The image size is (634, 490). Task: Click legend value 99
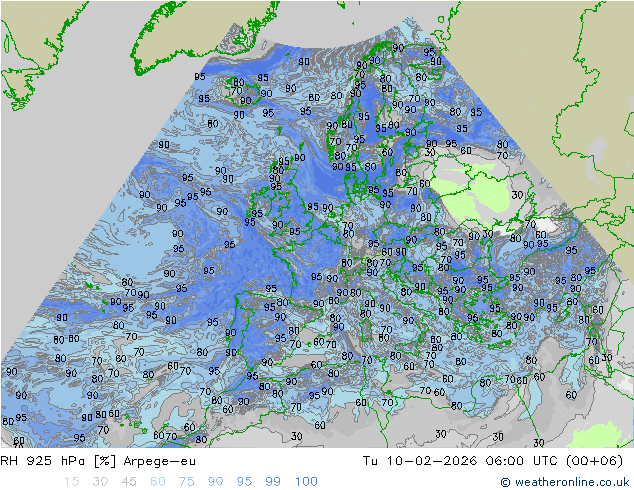[273, 482]
